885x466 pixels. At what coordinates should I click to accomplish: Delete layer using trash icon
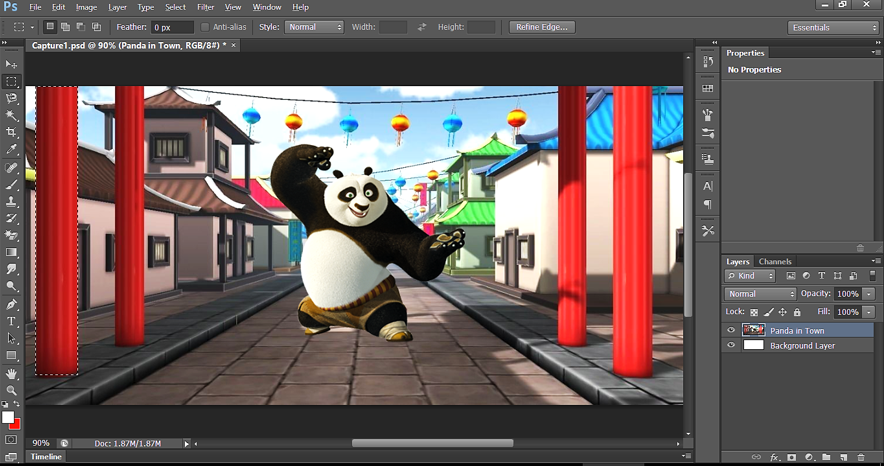(x=861, y=457)
